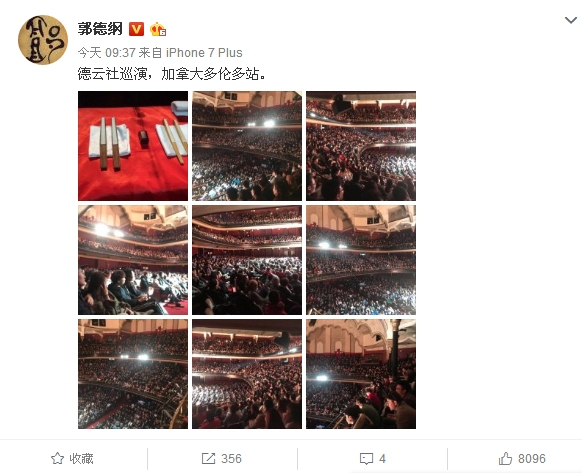Click the crown membership level icon
This screenshot has width=582, height=473.
tap(158, 29)
